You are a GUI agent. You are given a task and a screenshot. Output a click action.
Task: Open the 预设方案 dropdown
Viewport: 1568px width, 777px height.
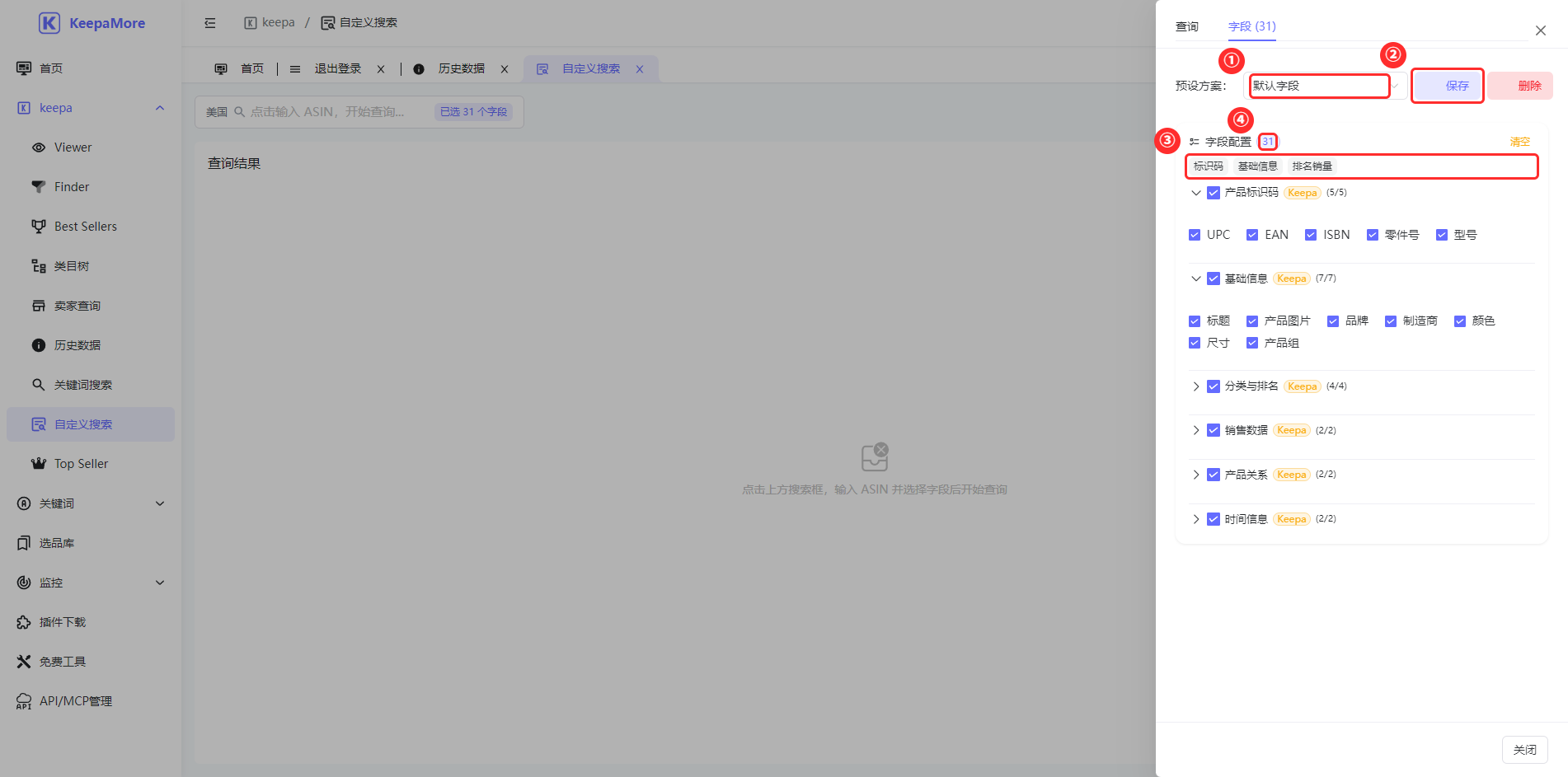1325,86
